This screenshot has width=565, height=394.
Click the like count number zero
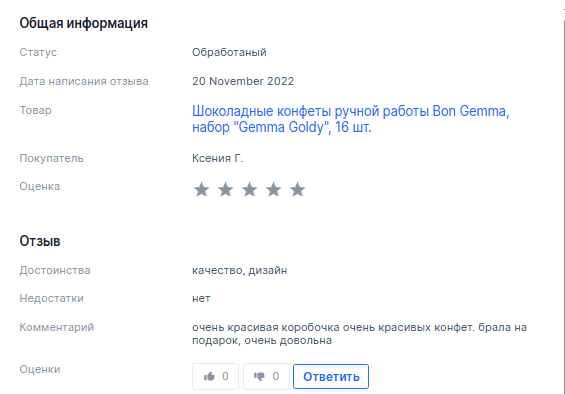pos(225,376)
